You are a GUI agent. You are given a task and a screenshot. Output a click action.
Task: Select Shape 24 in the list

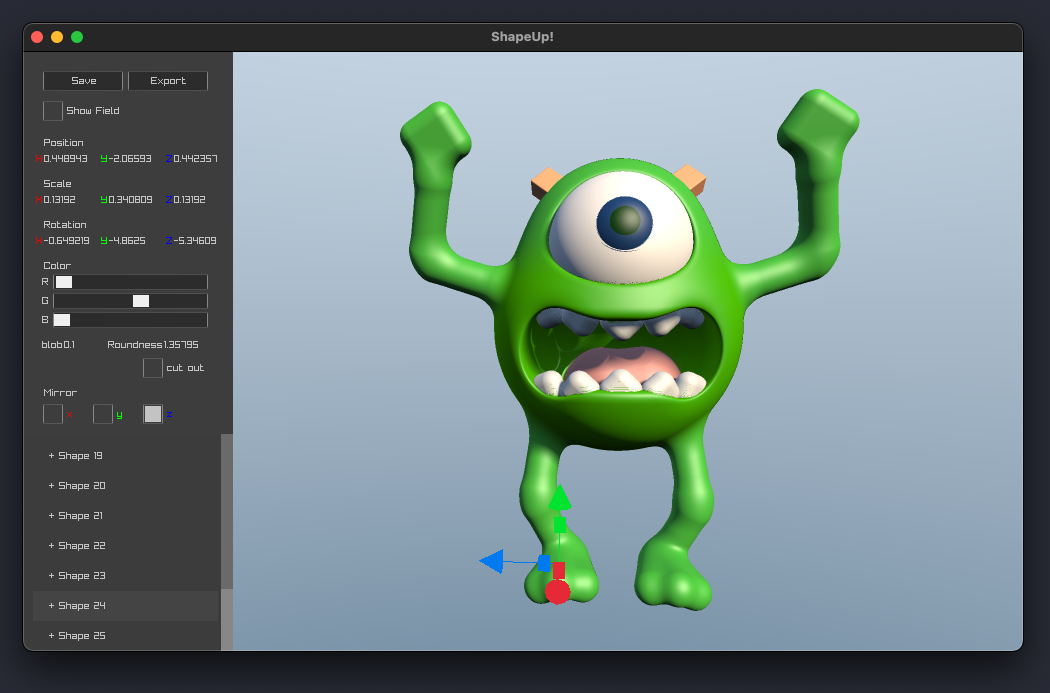[81, 606]
